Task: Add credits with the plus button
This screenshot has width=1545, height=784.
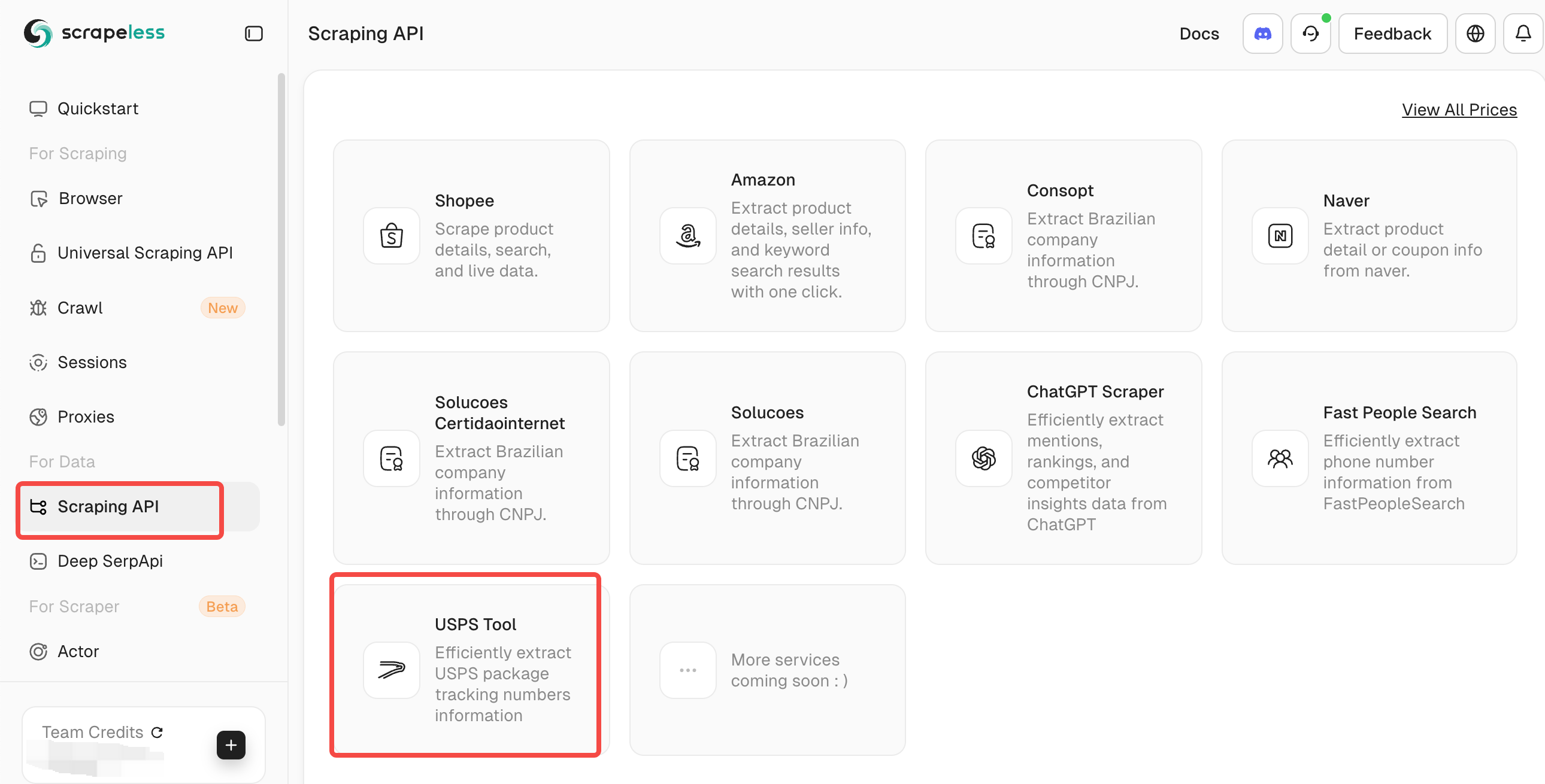Action: pyautogui.click(x=231, y=745)
